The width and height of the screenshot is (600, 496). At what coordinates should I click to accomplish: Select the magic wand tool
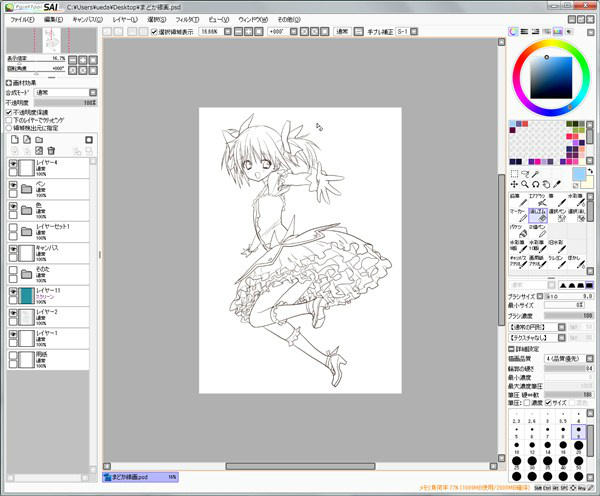pos(535,174)
